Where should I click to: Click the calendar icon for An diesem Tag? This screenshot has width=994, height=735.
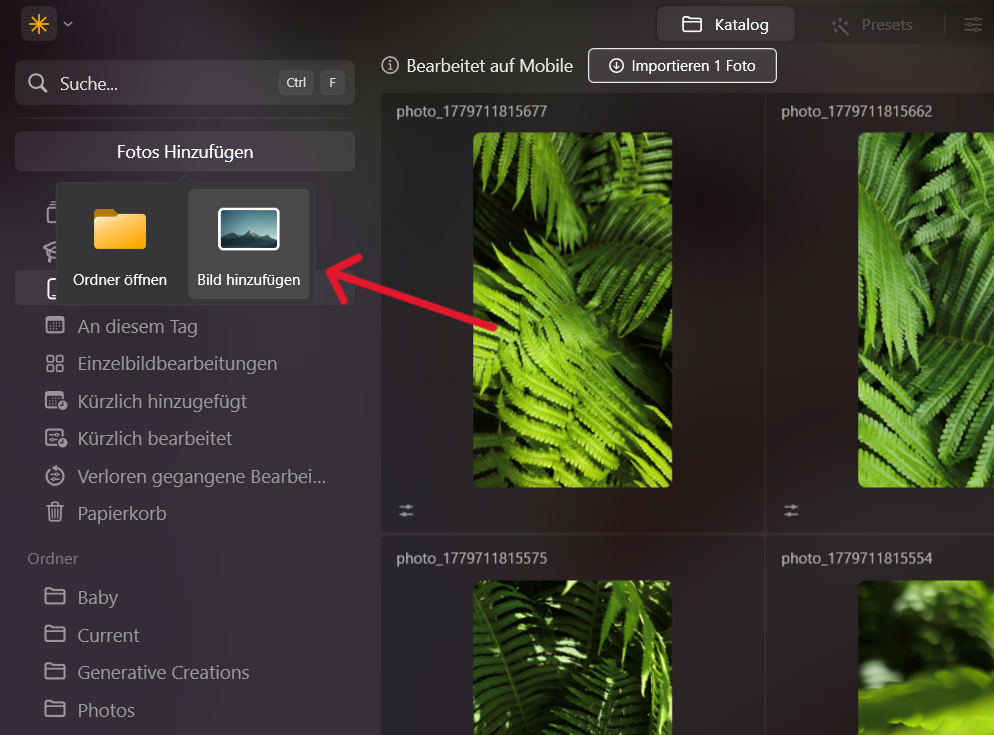point(55,326)
